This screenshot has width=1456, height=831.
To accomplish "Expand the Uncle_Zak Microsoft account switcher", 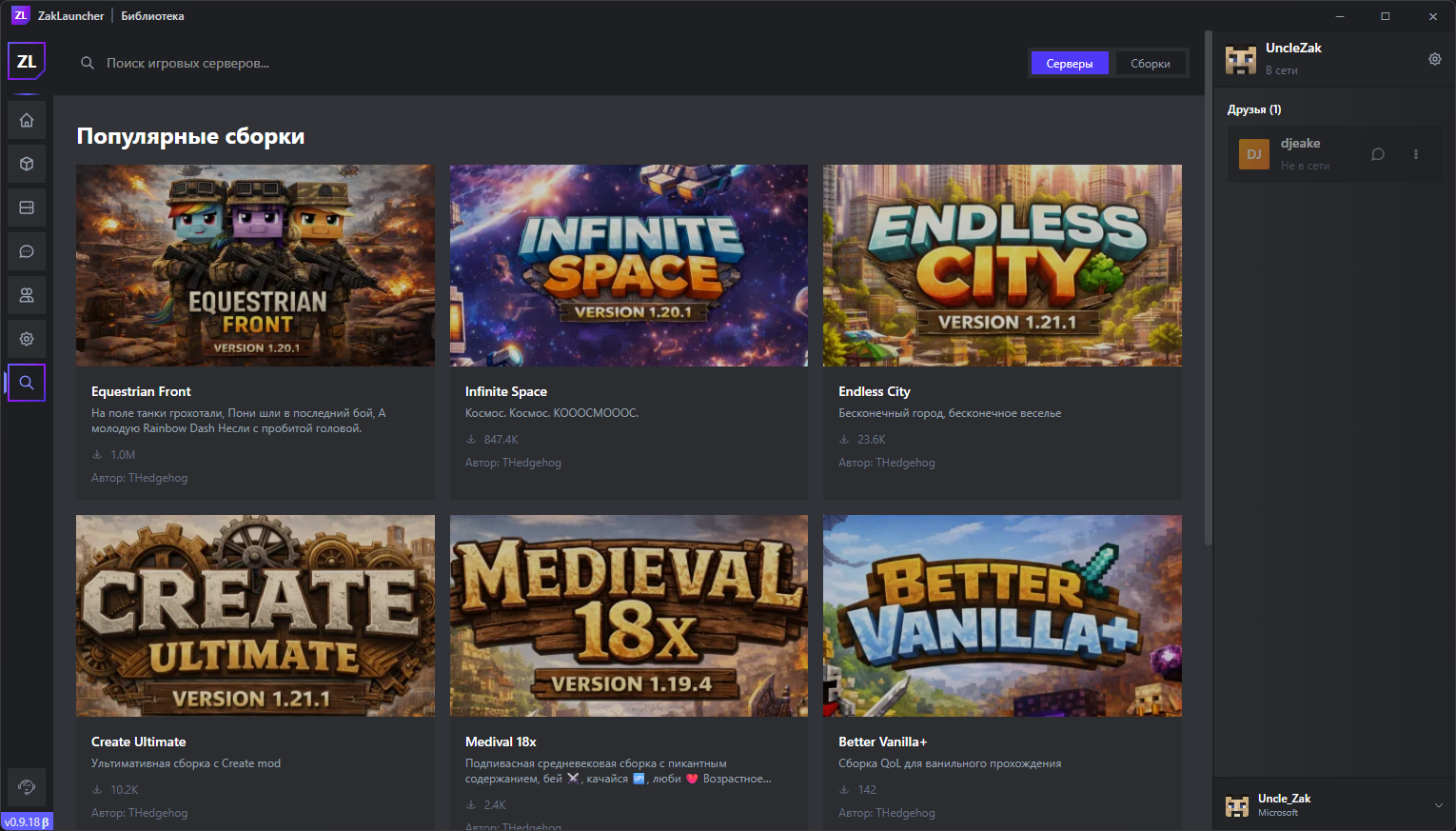I will click(1438, 805).
